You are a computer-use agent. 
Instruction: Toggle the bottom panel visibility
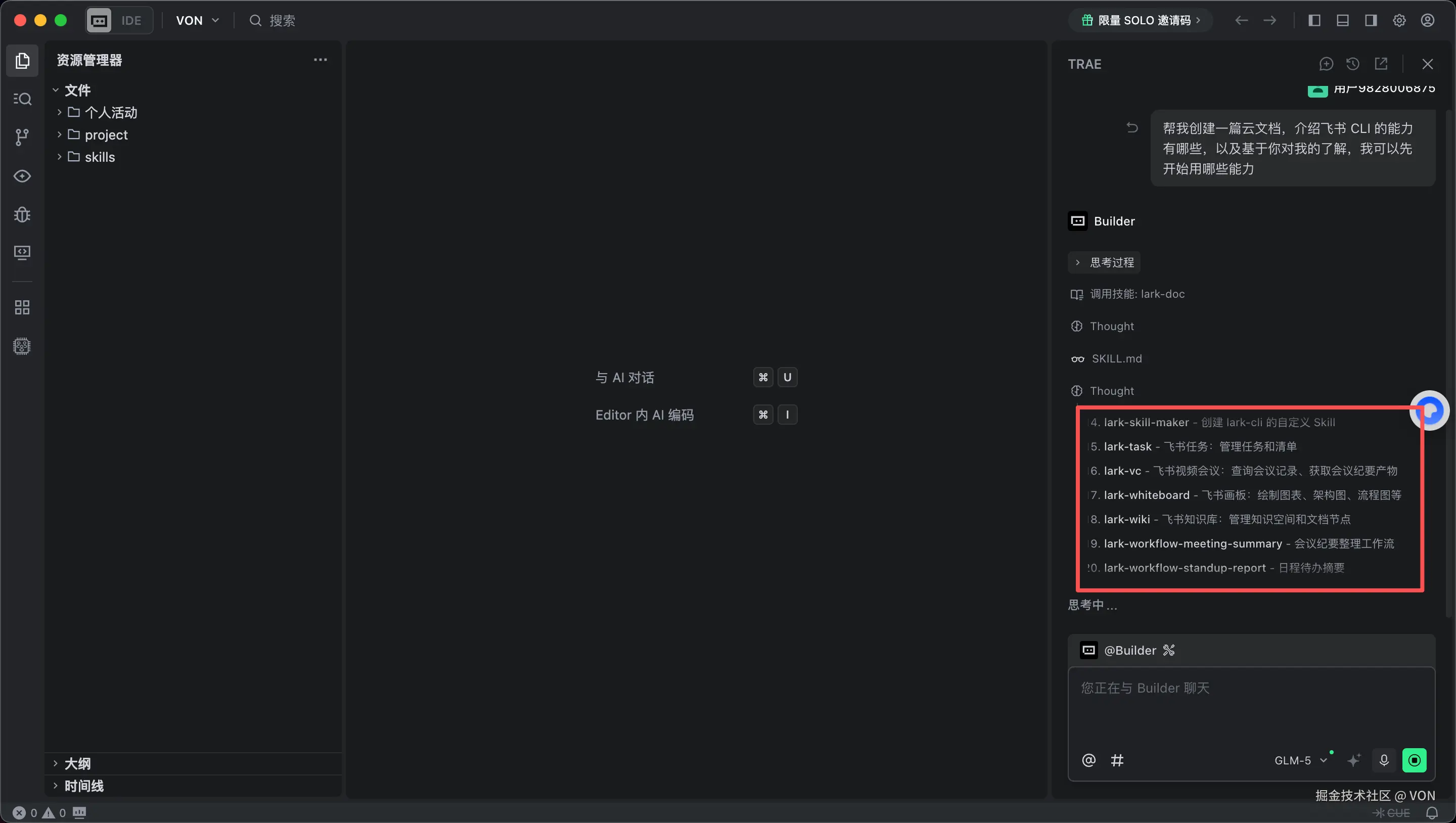pyautogui.click(x=1342, y=20)
